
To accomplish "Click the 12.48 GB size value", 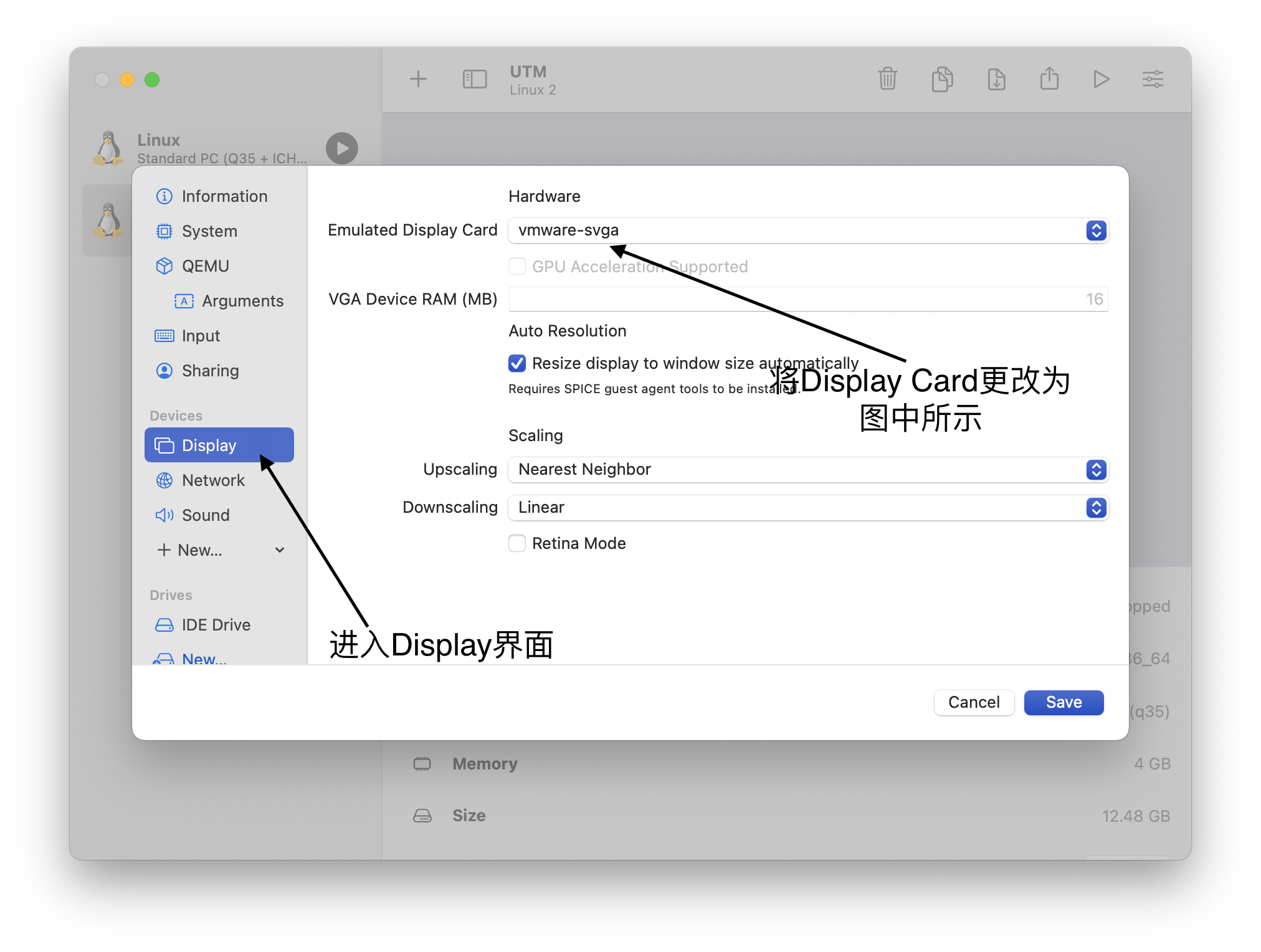I will pyautogui.click(x=1136, y=816).
